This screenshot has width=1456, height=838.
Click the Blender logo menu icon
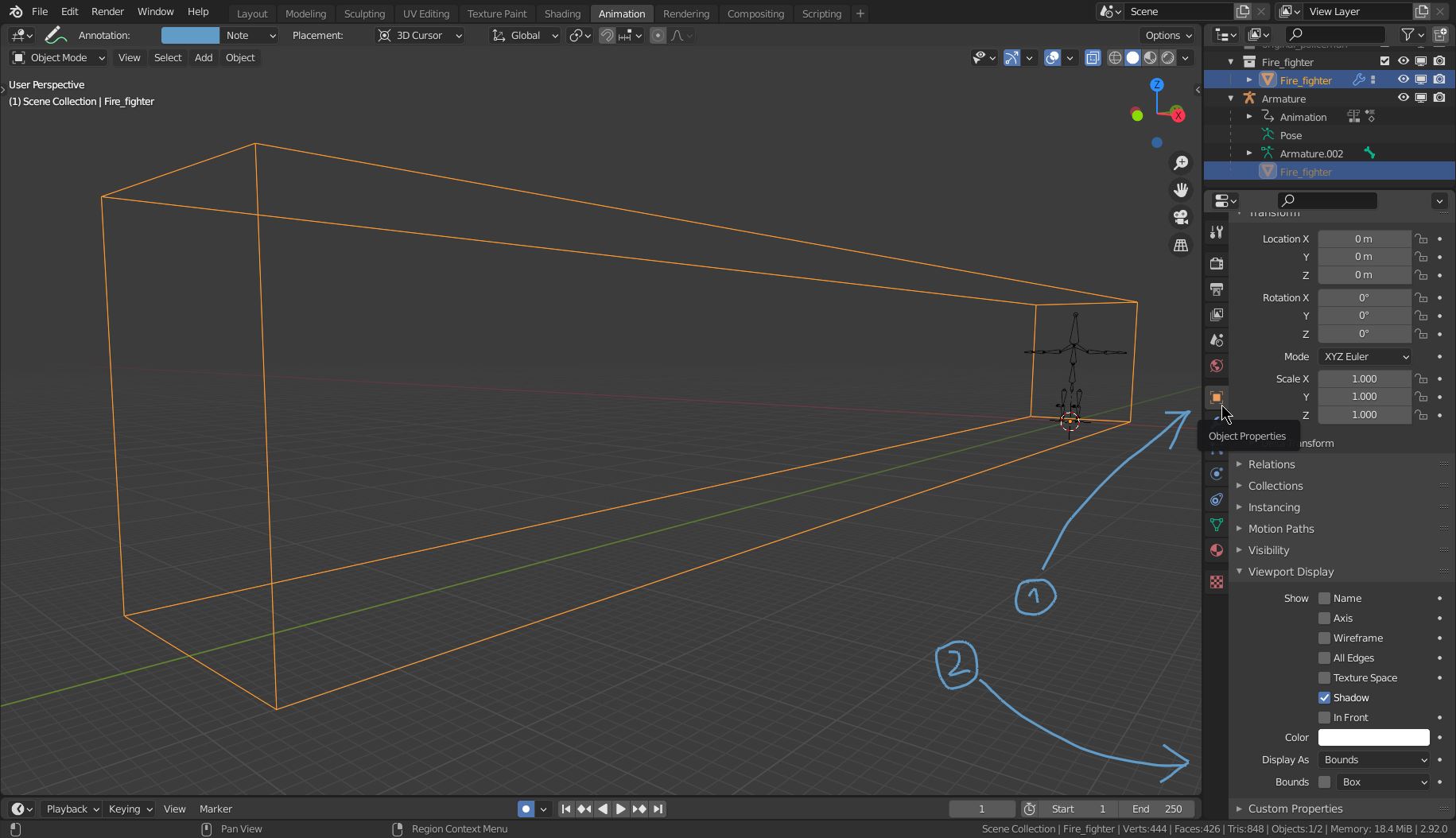[15, 12]
